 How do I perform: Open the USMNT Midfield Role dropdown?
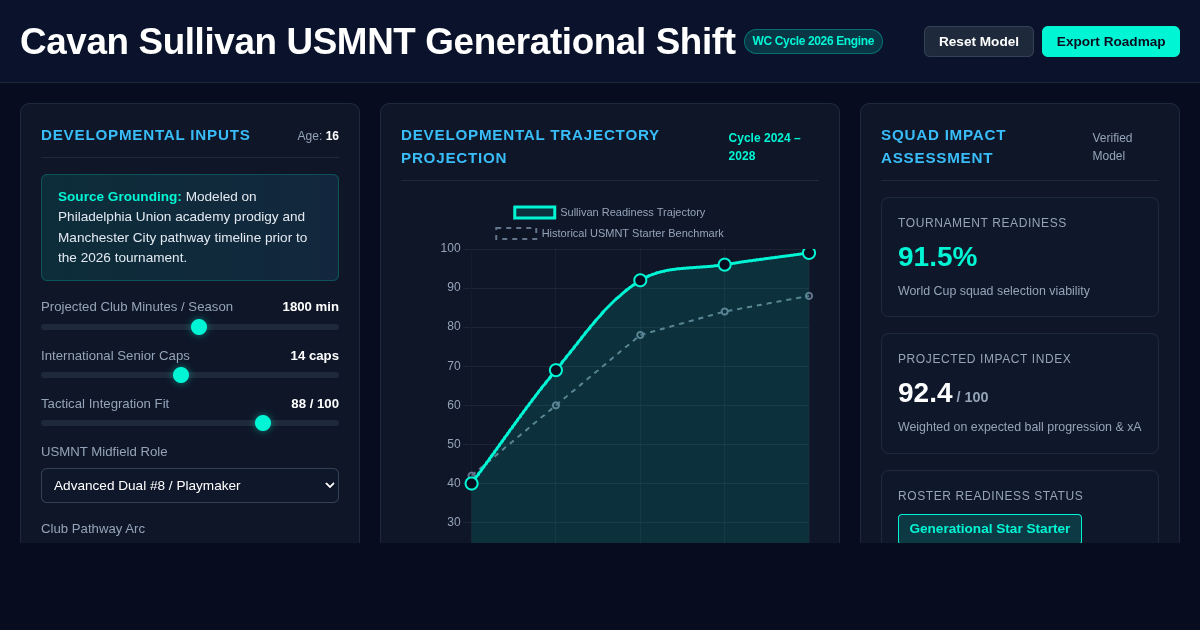click(x=190, y=485)
